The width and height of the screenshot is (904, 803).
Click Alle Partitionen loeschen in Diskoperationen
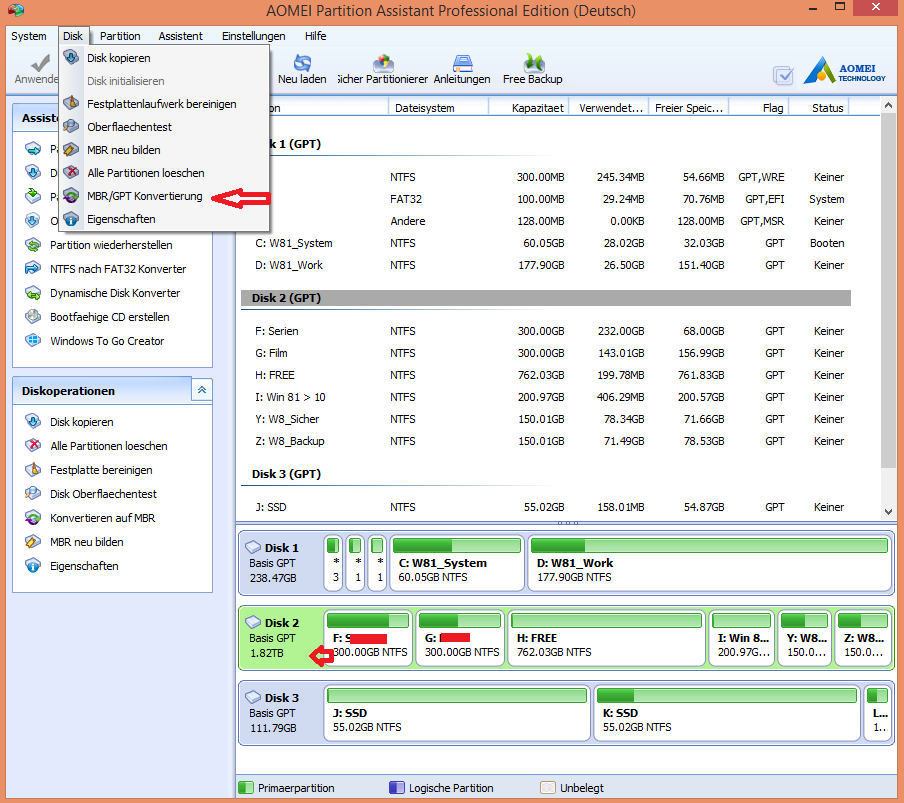108,446
